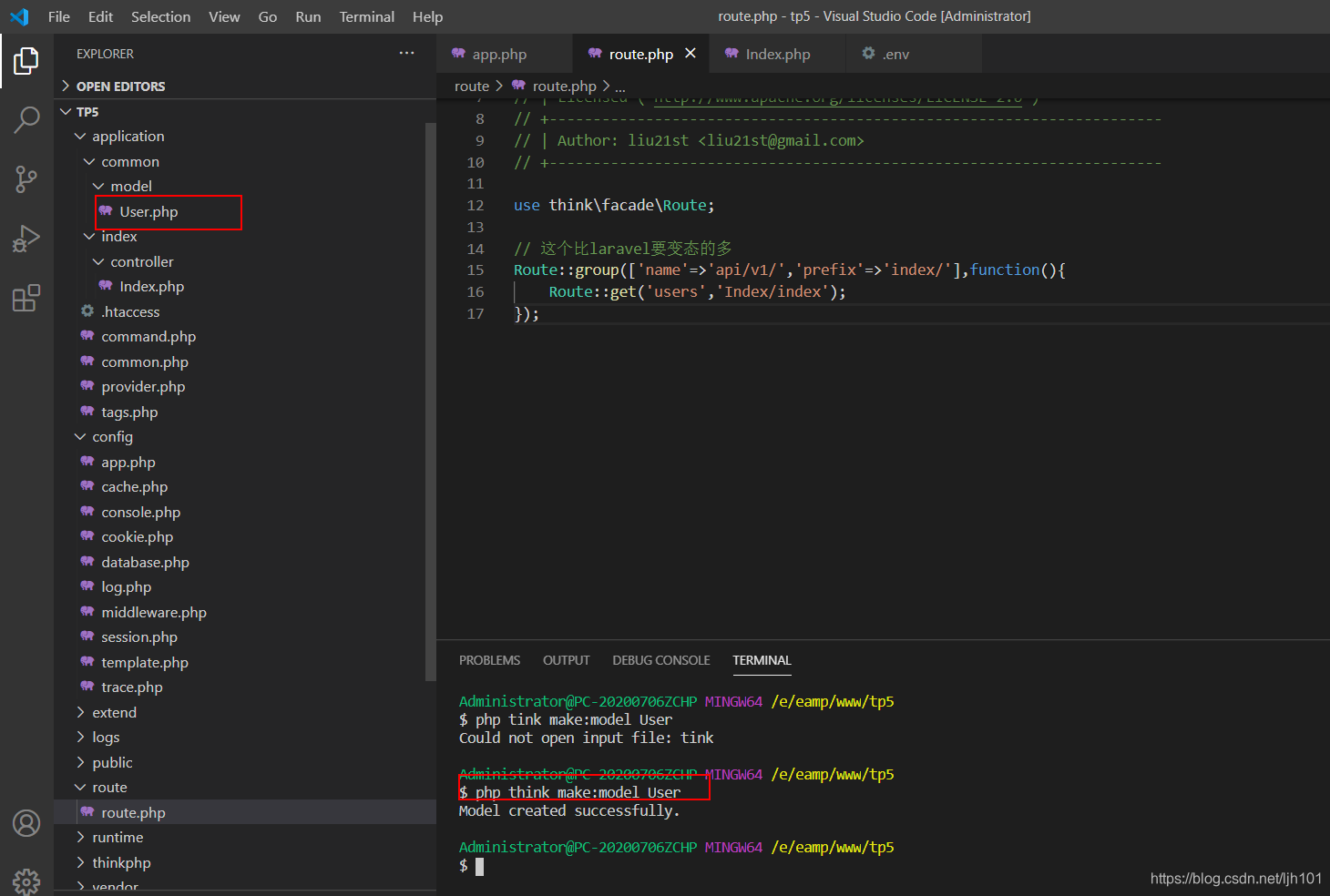The height and width of the screenshot is (896, 1330).
Task: Open the Search view icon
Action: tap(26, 119)
